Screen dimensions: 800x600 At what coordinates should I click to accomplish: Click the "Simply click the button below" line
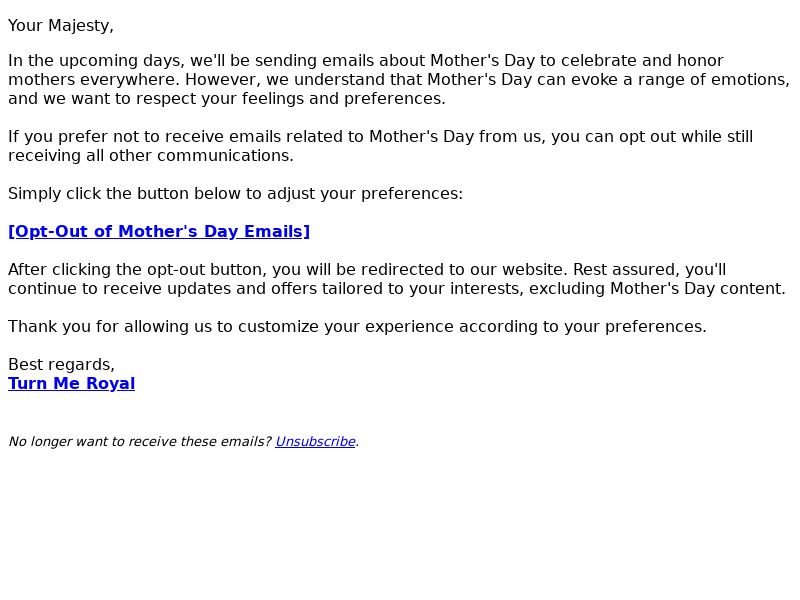point(235,194)
